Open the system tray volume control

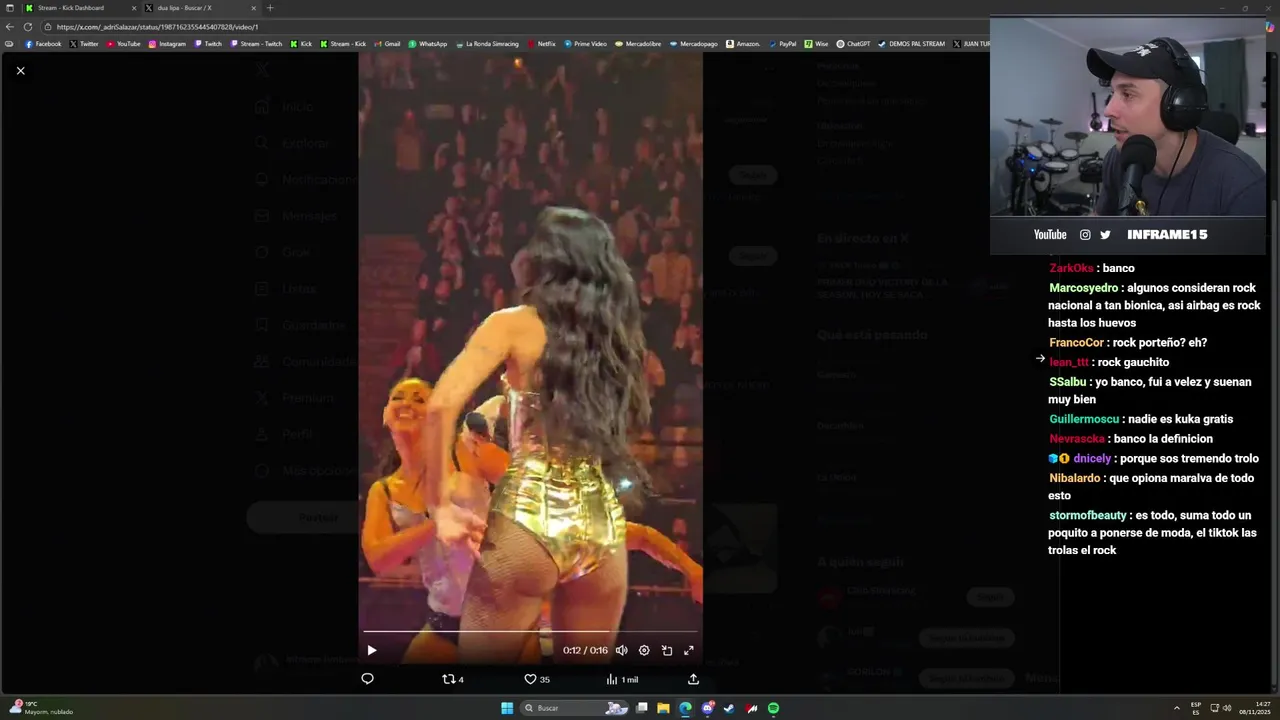click(1227, 708)
